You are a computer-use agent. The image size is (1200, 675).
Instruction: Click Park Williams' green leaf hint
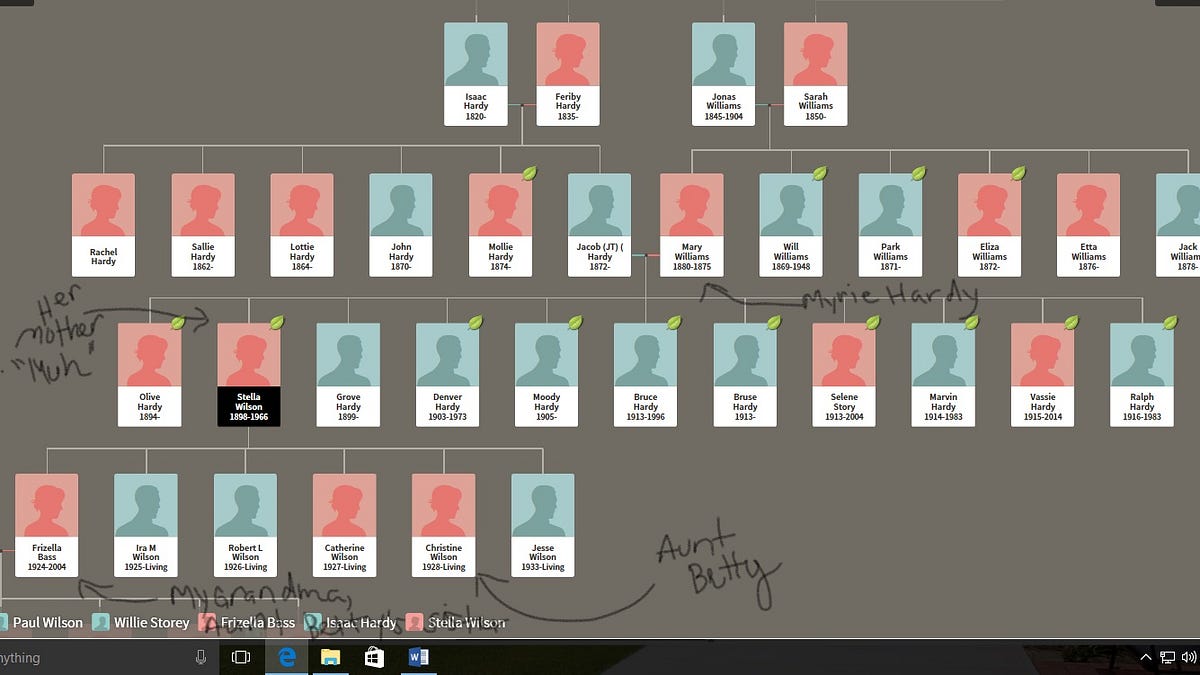pos(919,173)
